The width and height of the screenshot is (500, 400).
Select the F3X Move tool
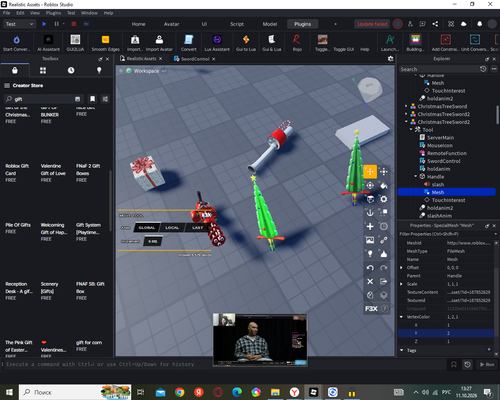click(x=370, y=172)
